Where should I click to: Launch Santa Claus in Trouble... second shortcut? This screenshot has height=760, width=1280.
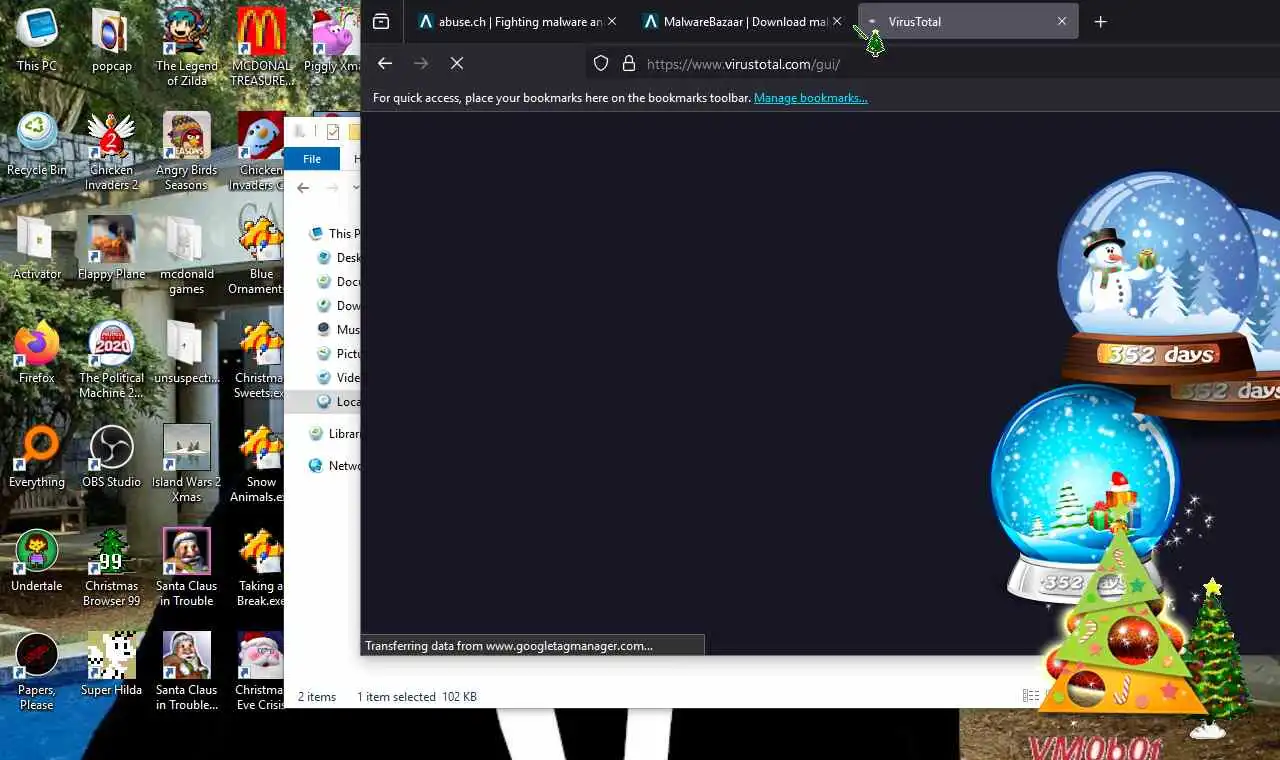click(187, 671)
